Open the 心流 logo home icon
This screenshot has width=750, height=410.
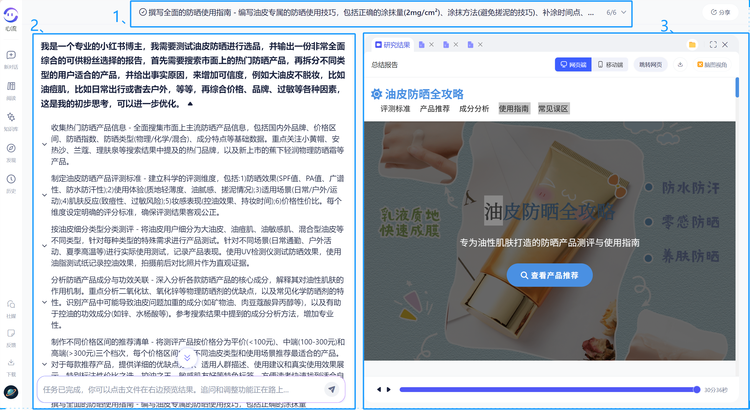[x=11, y=16]
